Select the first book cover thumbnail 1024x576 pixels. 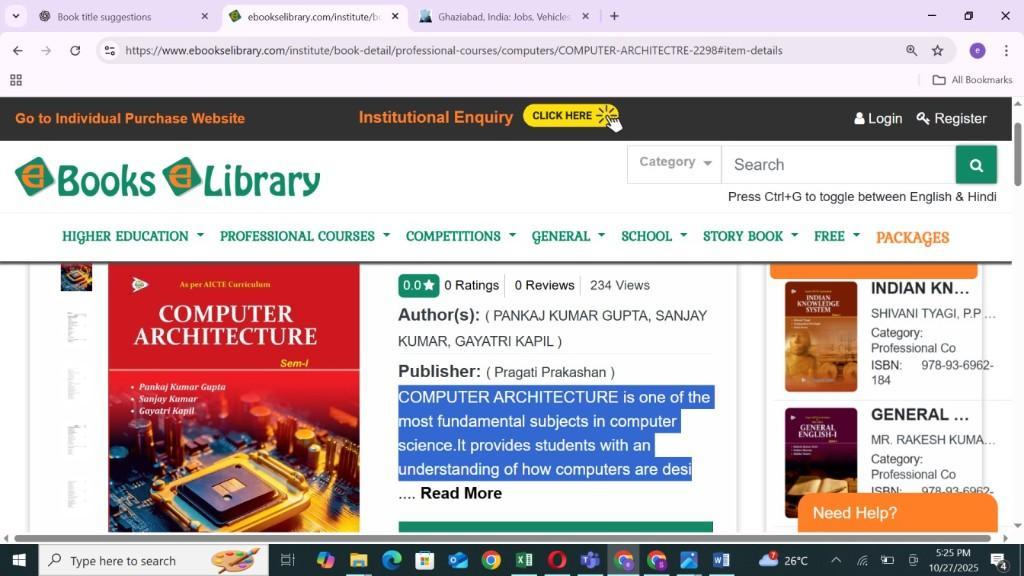76,278
